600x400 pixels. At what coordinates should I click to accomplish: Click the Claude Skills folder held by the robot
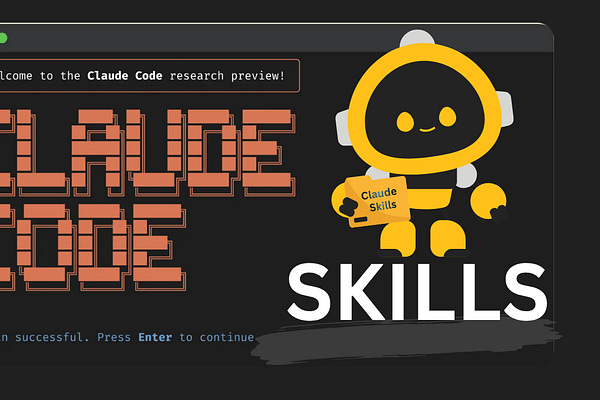377,201
